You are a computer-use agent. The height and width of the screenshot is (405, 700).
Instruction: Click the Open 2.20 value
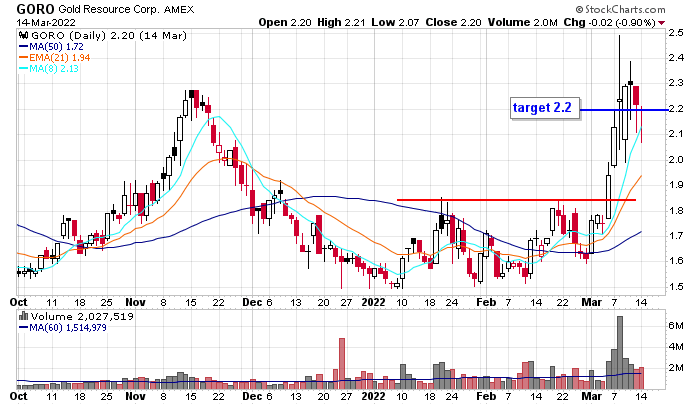click(285, 22)
